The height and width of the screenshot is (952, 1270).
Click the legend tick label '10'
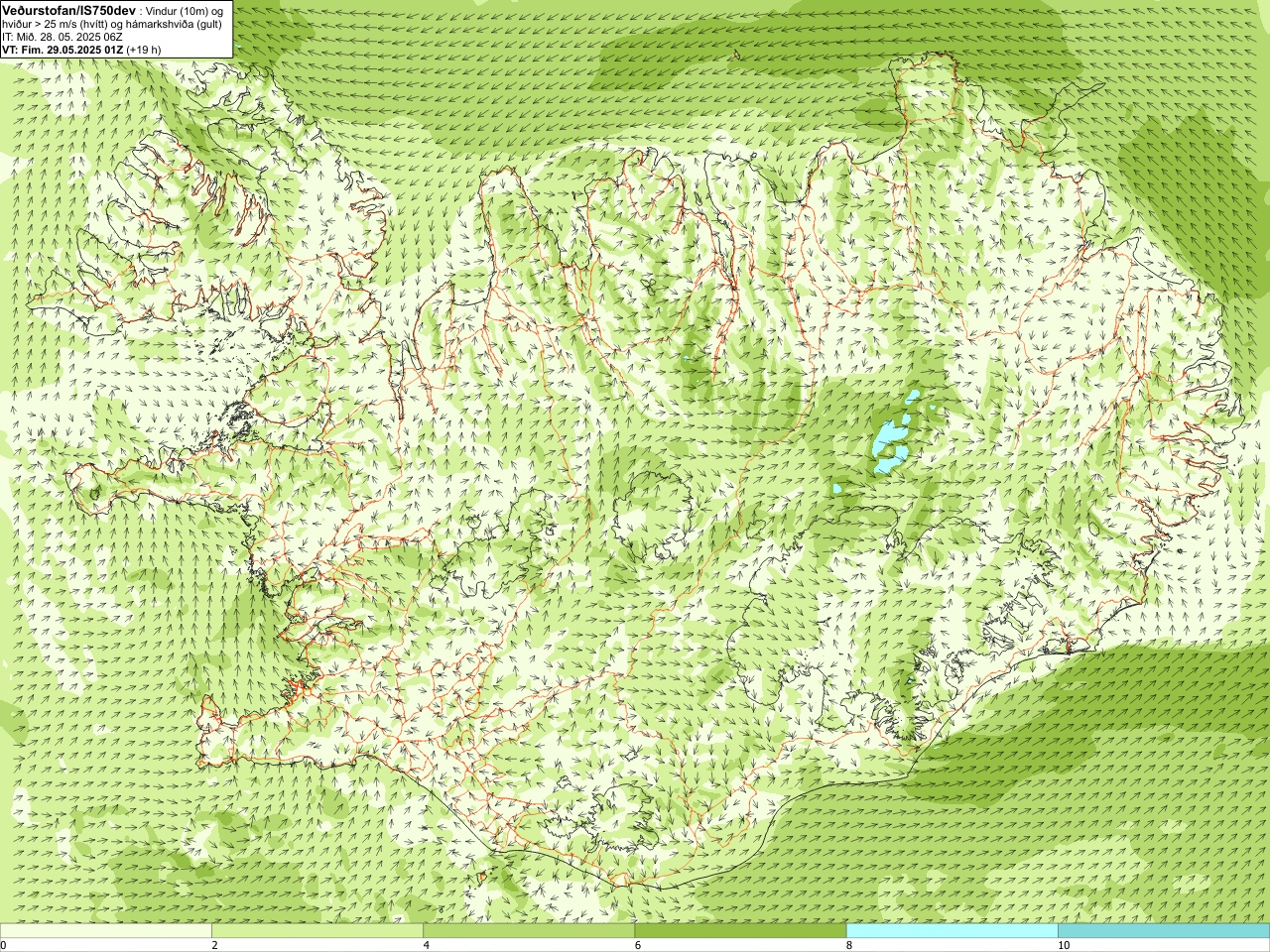point(1063,946)
